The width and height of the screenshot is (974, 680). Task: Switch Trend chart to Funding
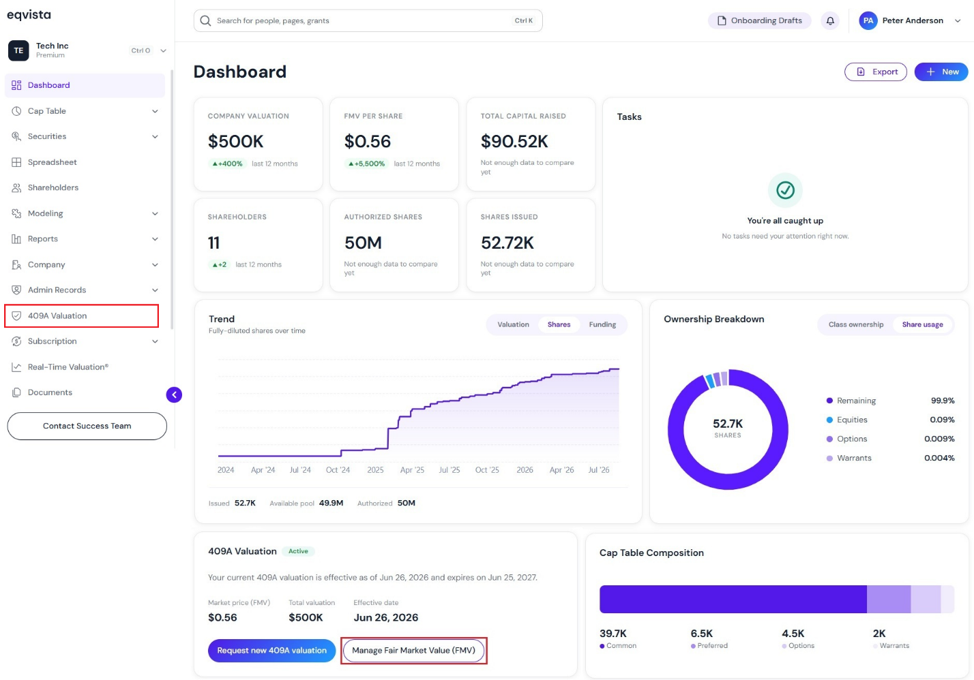point(603,324)
